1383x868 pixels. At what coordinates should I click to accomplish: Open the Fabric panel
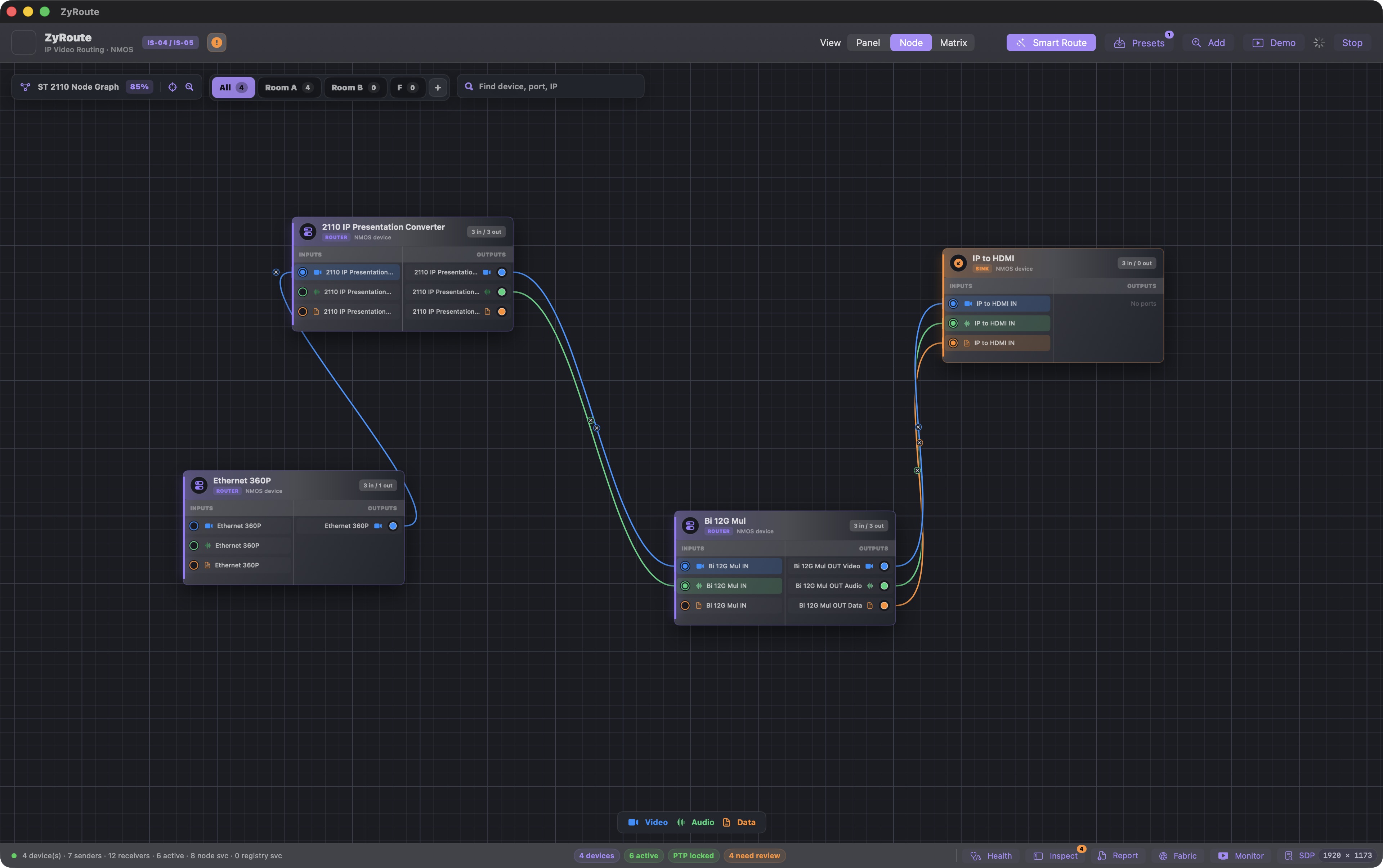(x=1177, y=855)
